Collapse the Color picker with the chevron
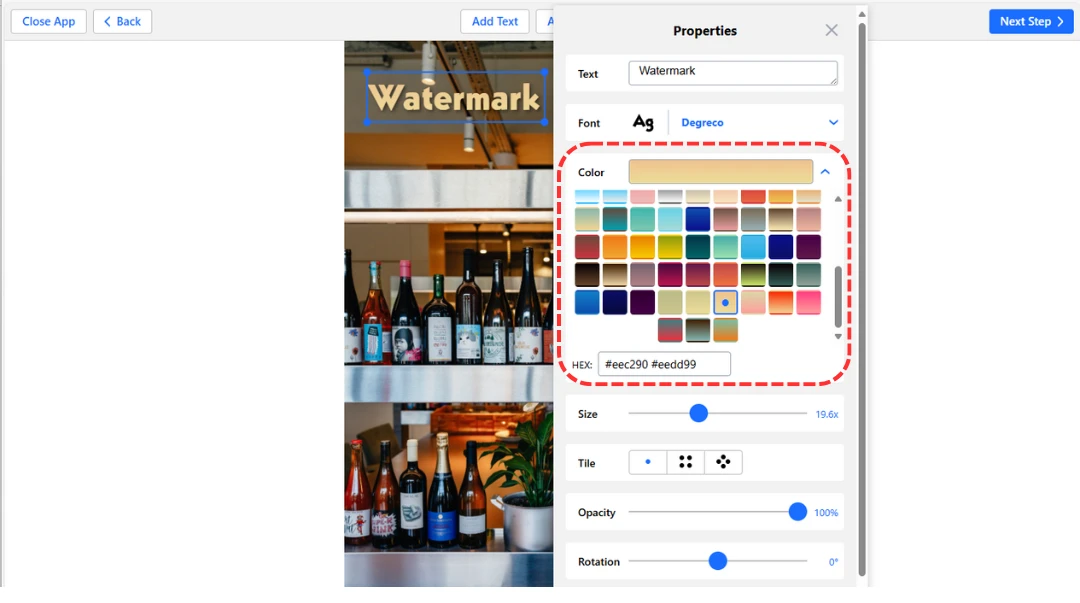Viewport: 1080px width, 603px height. [825, 172]
